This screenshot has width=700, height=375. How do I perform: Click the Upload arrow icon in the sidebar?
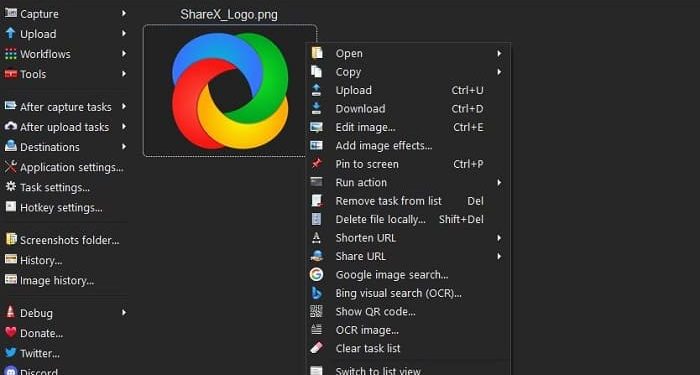coord(11,33)
